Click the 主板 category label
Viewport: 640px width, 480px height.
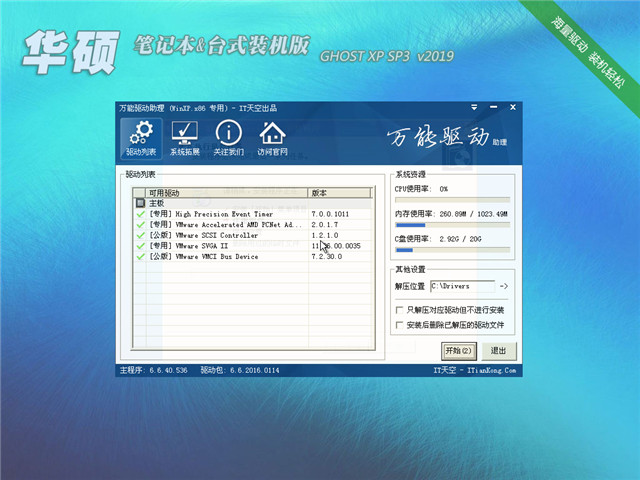tap(156, 203)
